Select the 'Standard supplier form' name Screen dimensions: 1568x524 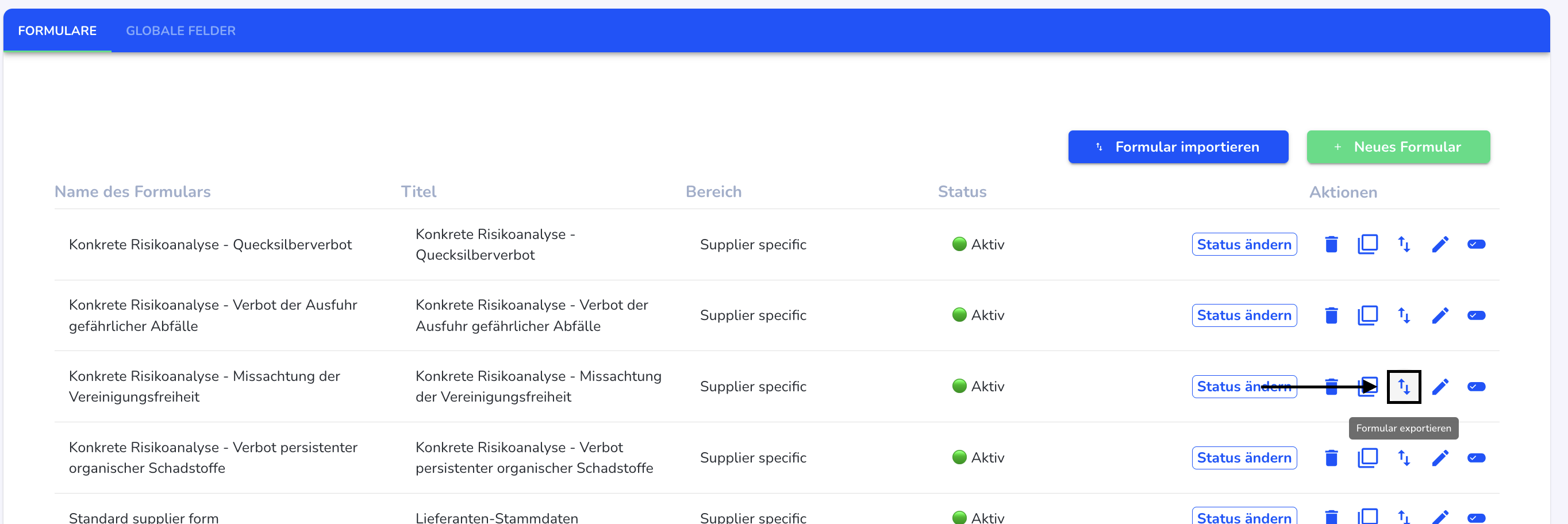(x=144, y=518)
